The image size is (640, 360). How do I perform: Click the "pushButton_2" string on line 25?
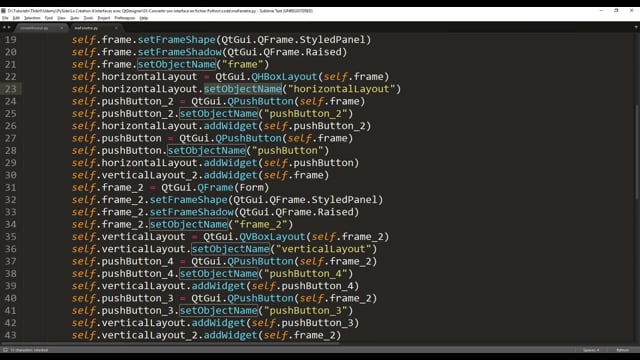(306, 113)
